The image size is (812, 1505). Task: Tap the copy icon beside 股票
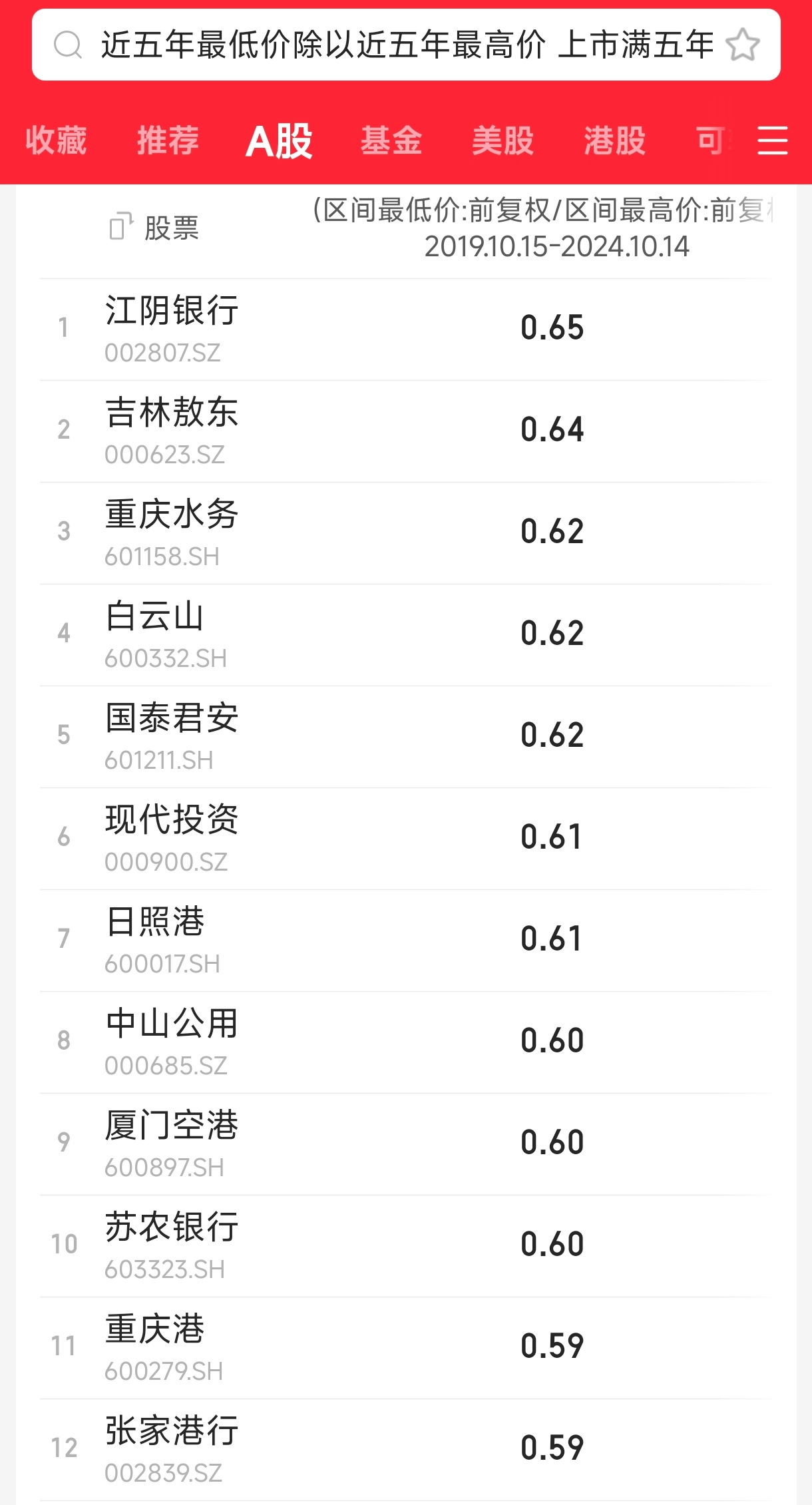point(121,226)
